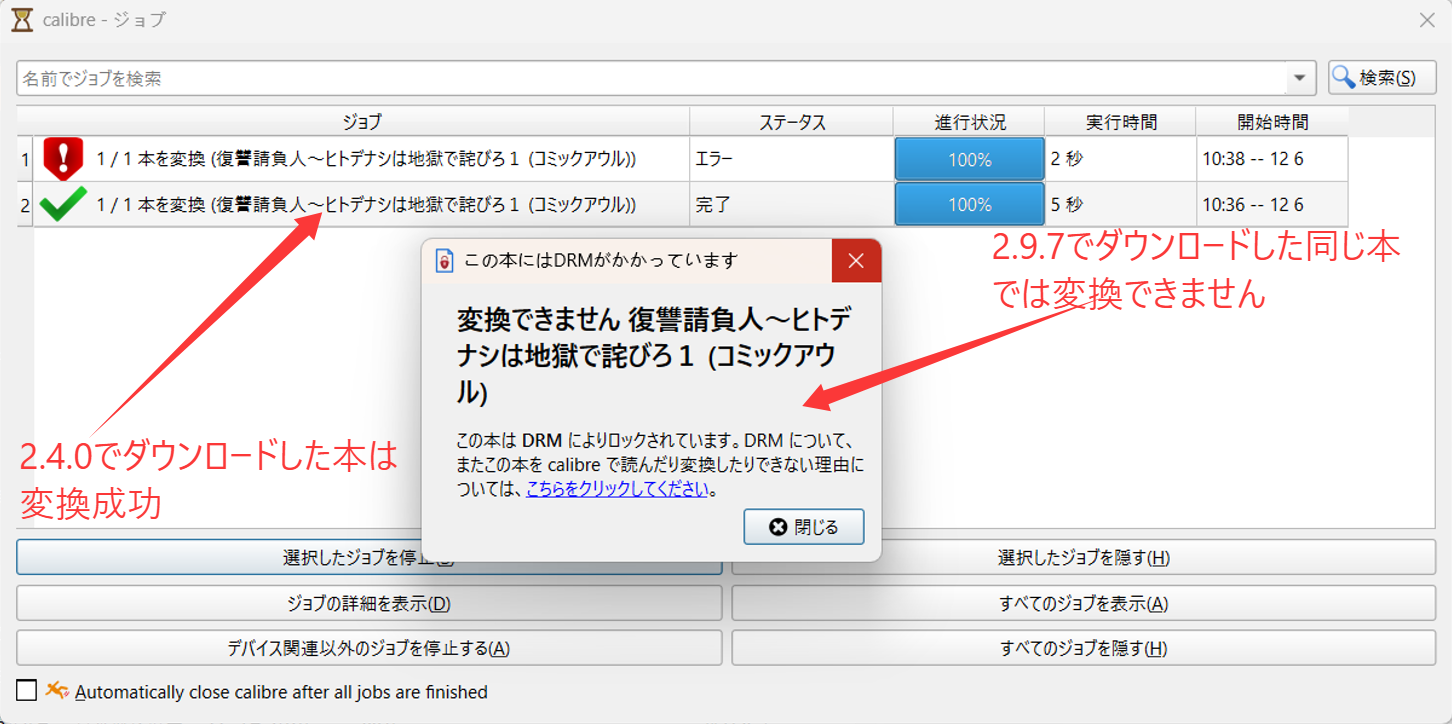Click row header number 2
1452x724 pixels.
(x=25, y=204)
